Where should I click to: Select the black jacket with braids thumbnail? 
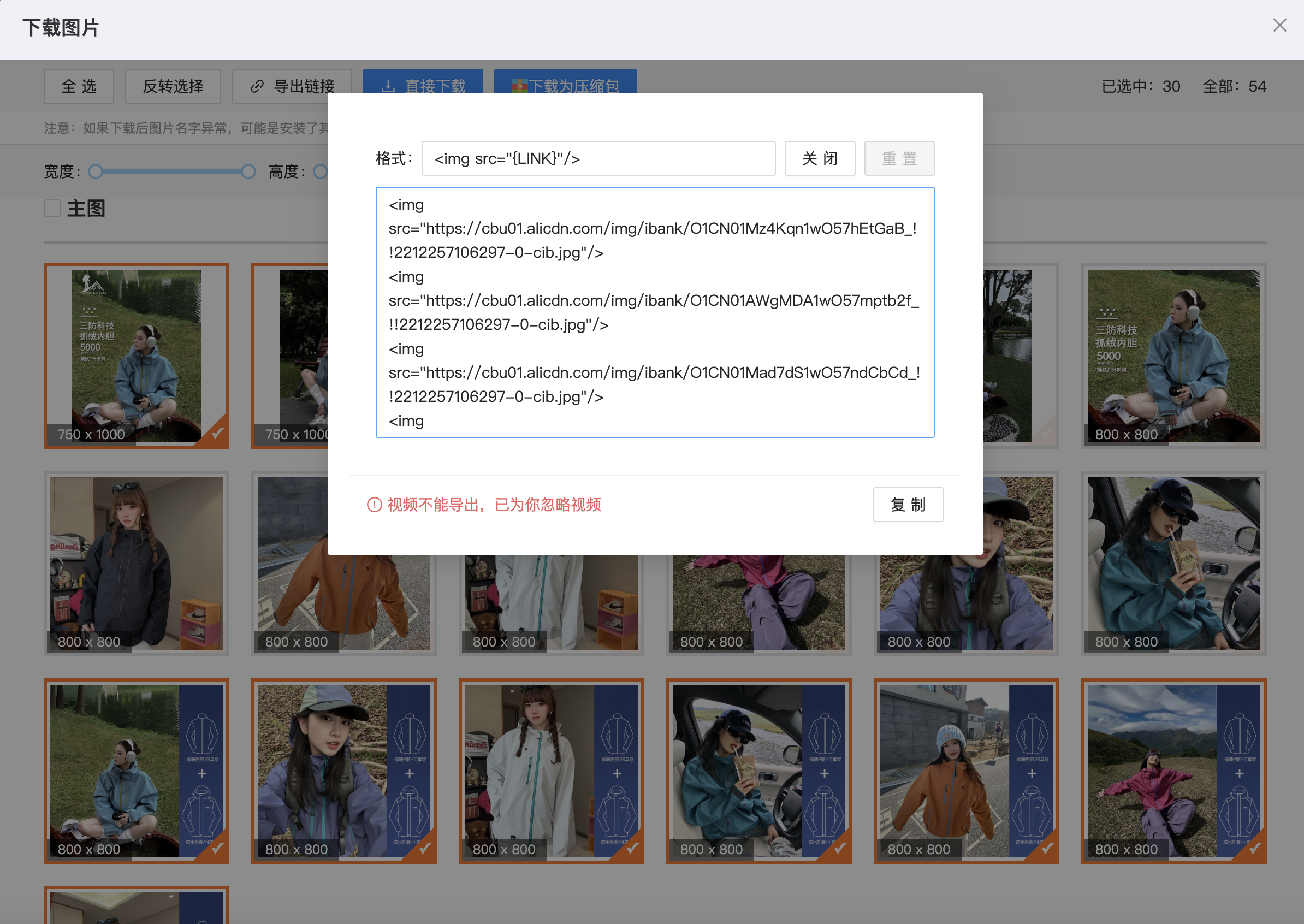[137, 563]
